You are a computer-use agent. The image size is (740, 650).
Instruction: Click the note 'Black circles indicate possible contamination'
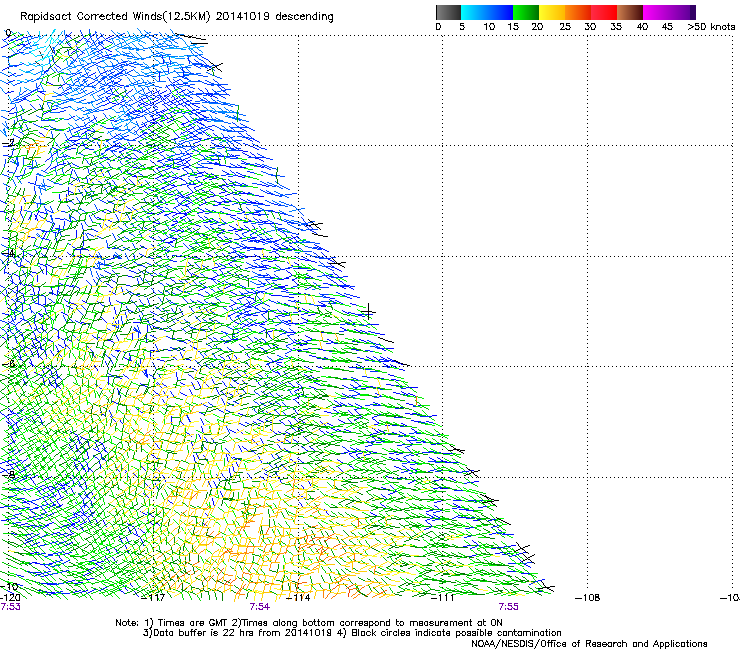(456, 633)
